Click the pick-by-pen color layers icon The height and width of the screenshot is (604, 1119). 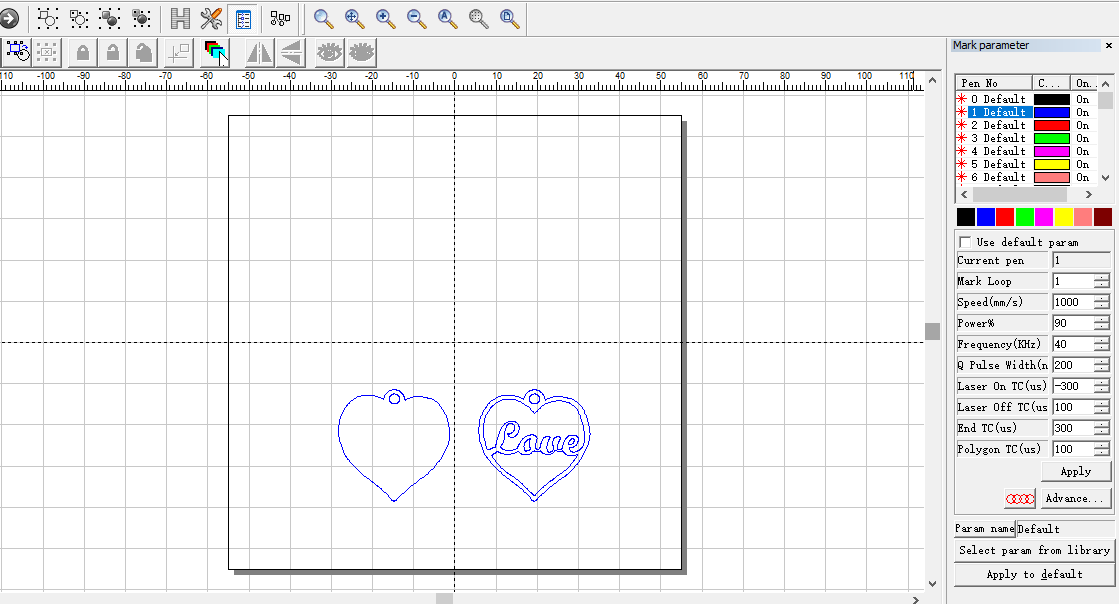click(x=215, y=52)
